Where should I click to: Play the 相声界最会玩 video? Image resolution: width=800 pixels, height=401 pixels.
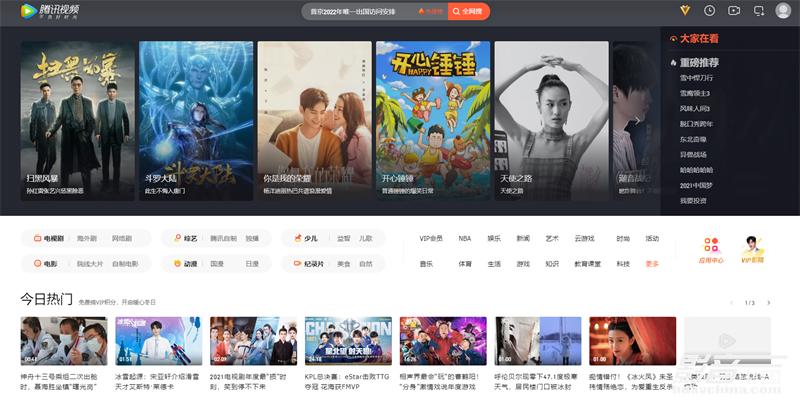443,341
